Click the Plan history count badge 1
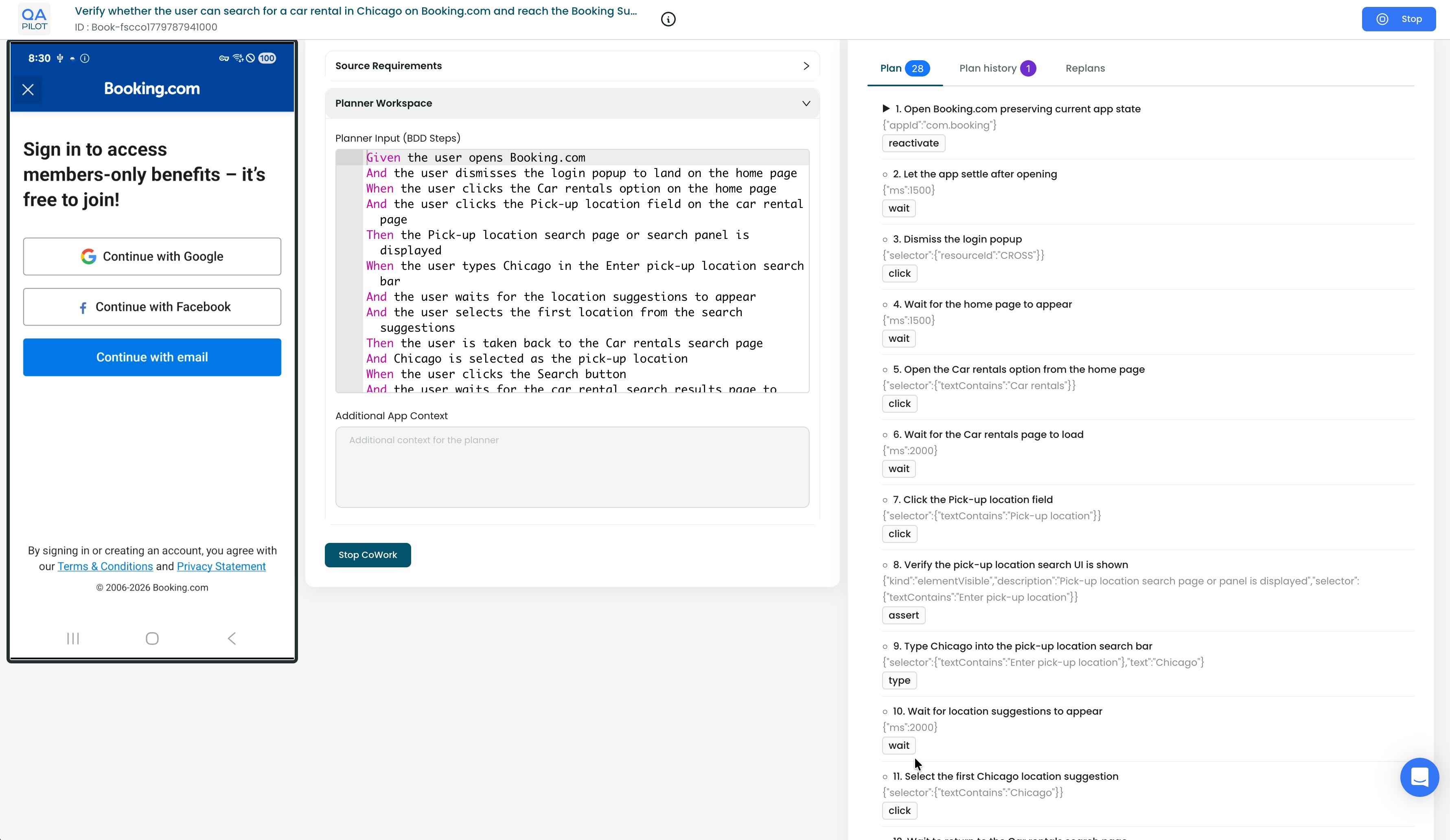The width and height of the screenshot is (1450, 840). pos(1027,68)
